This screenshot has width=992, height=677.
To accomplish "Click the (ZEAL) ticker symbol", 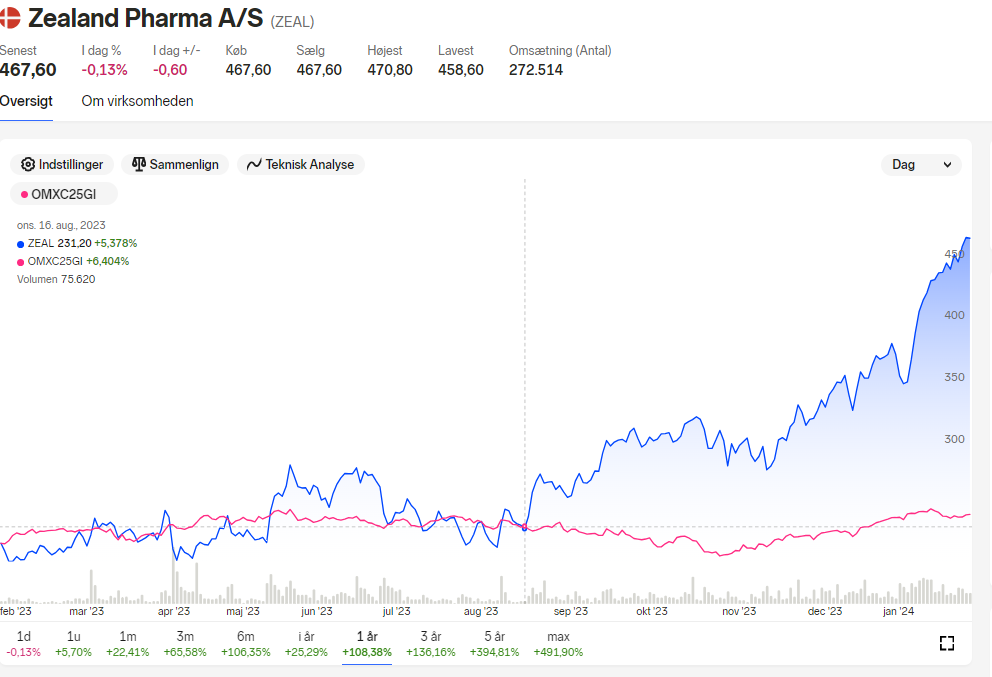I will (292, 22).
